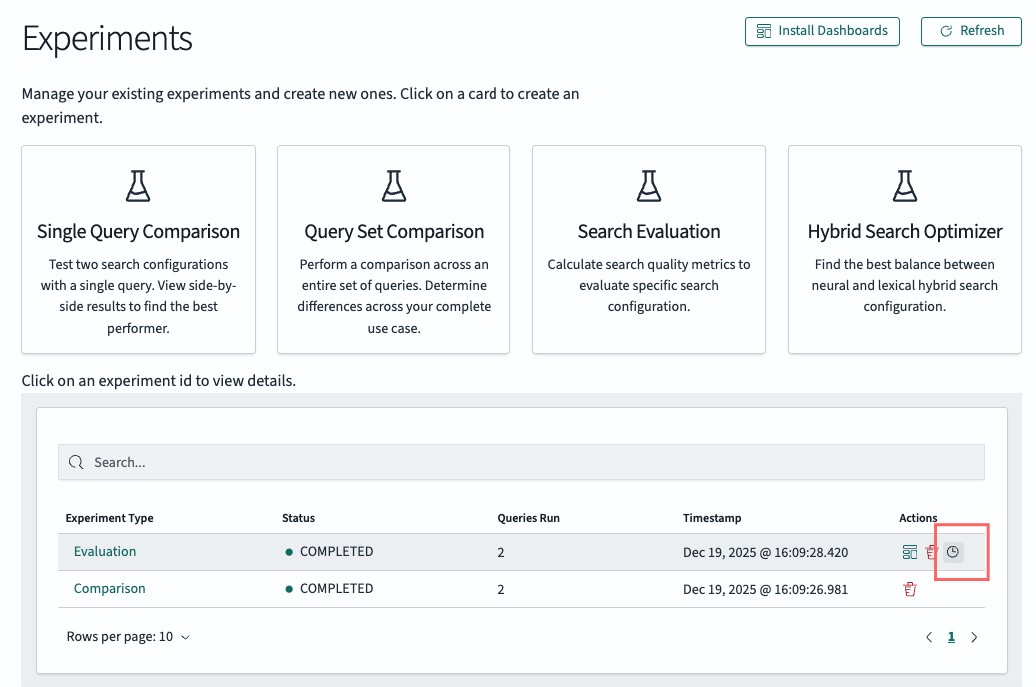Click the Query Set Comparison flask icon
The image size is (1036, 687).
(394, 186)
